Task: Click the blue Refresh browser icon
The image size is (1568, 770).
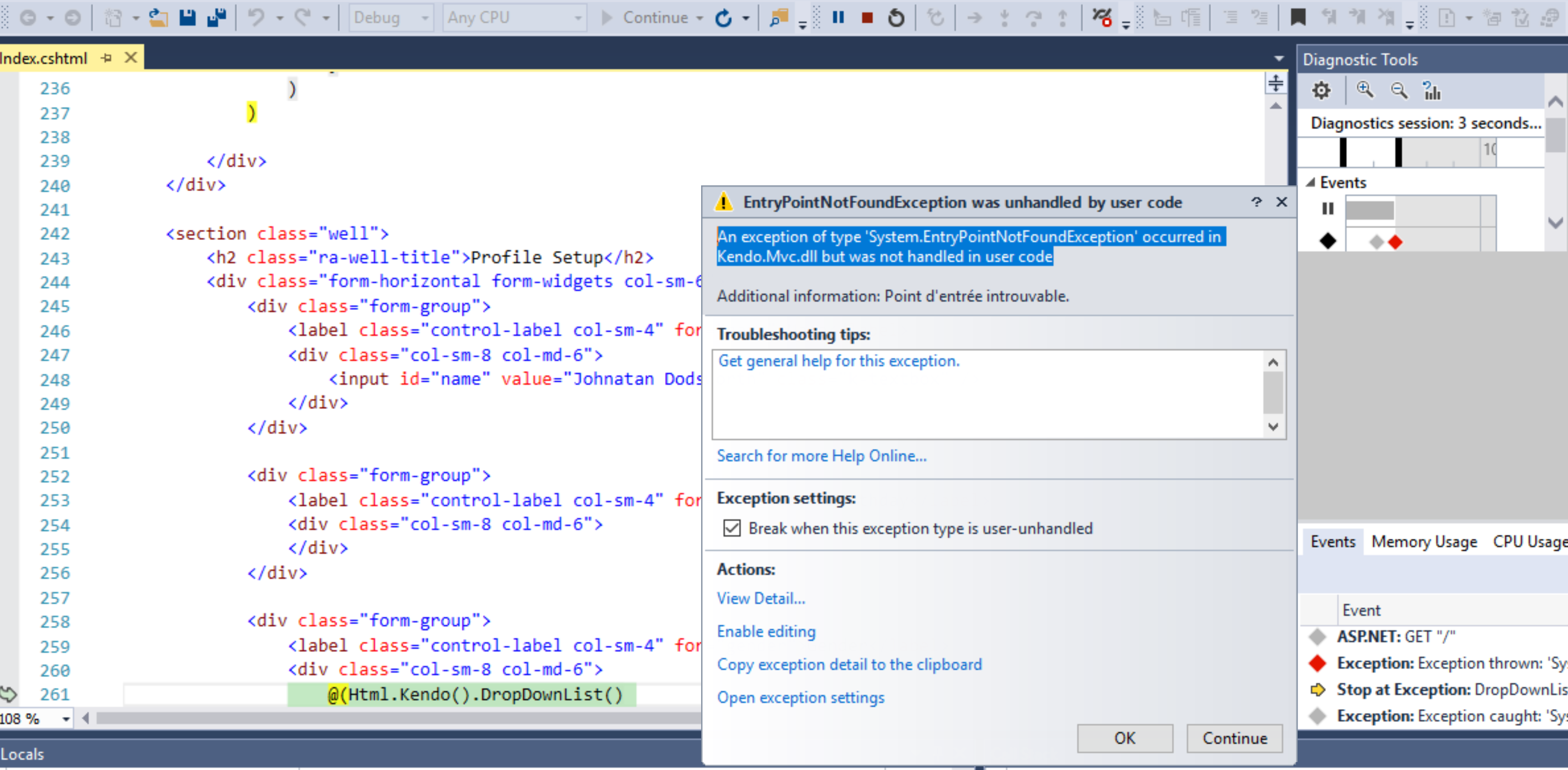Action: (x=723, y=17)
